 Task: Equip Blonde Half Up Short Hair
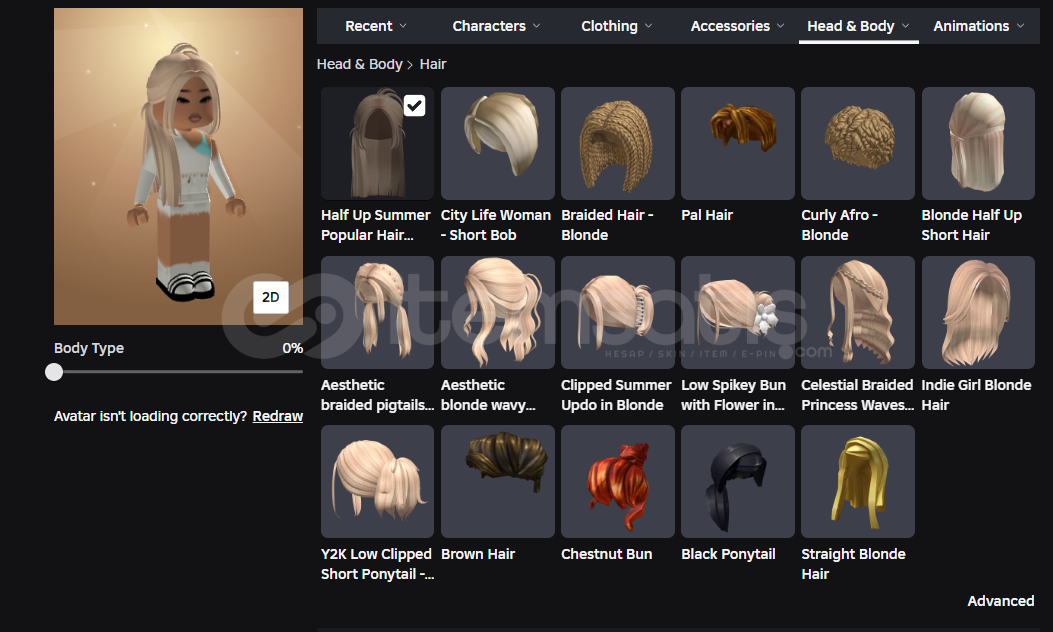978,143
